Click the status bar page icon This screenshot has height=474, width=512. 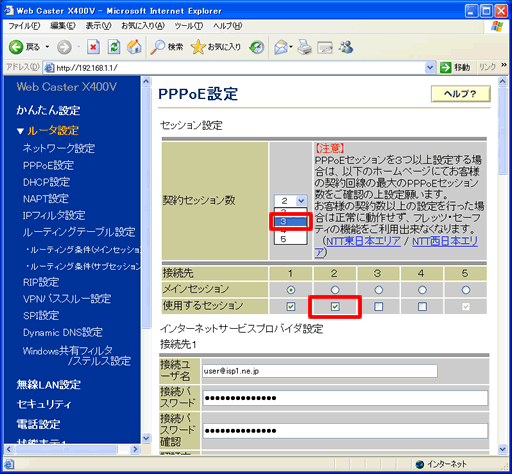pos(9,464)
